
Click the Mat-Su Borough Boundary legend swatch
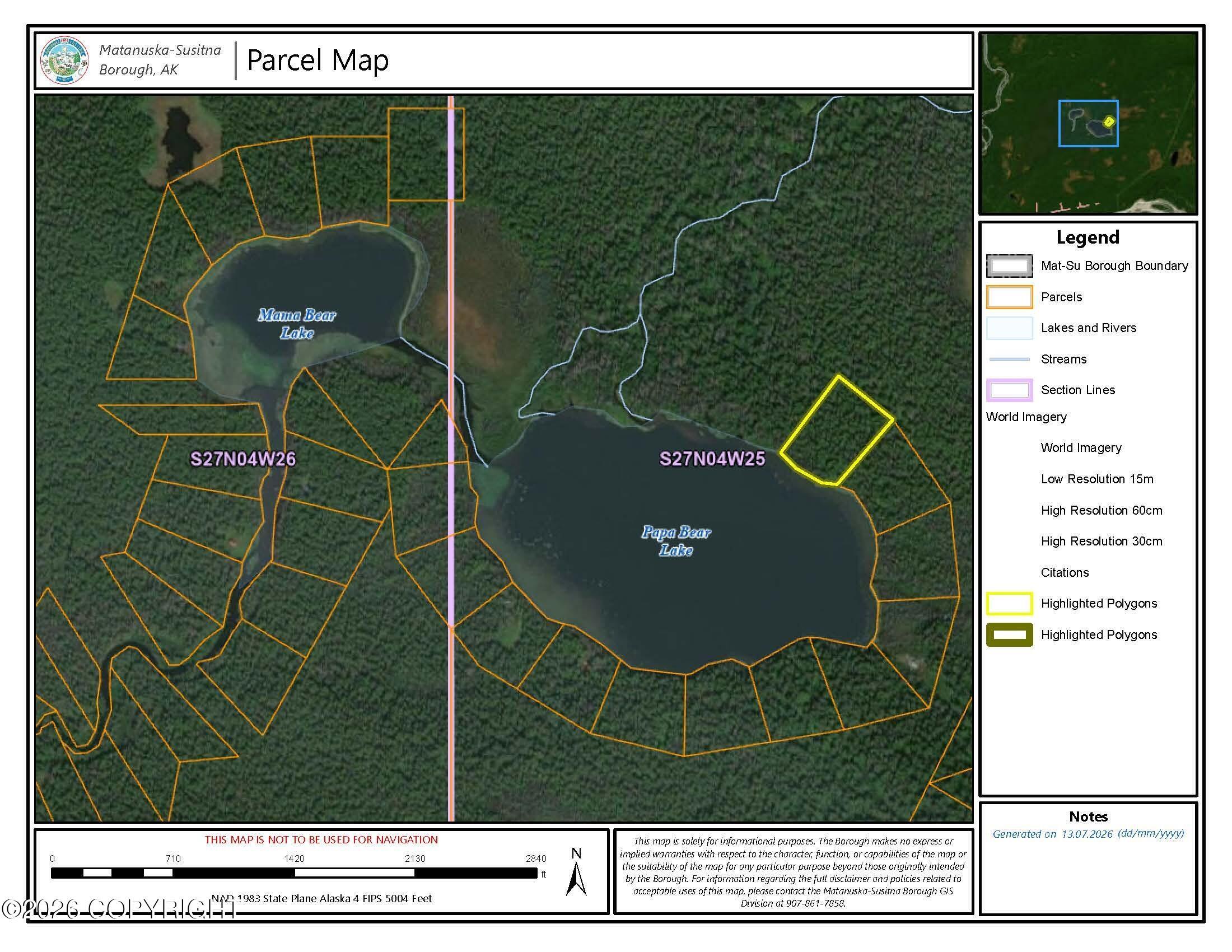click(1009, 266)
